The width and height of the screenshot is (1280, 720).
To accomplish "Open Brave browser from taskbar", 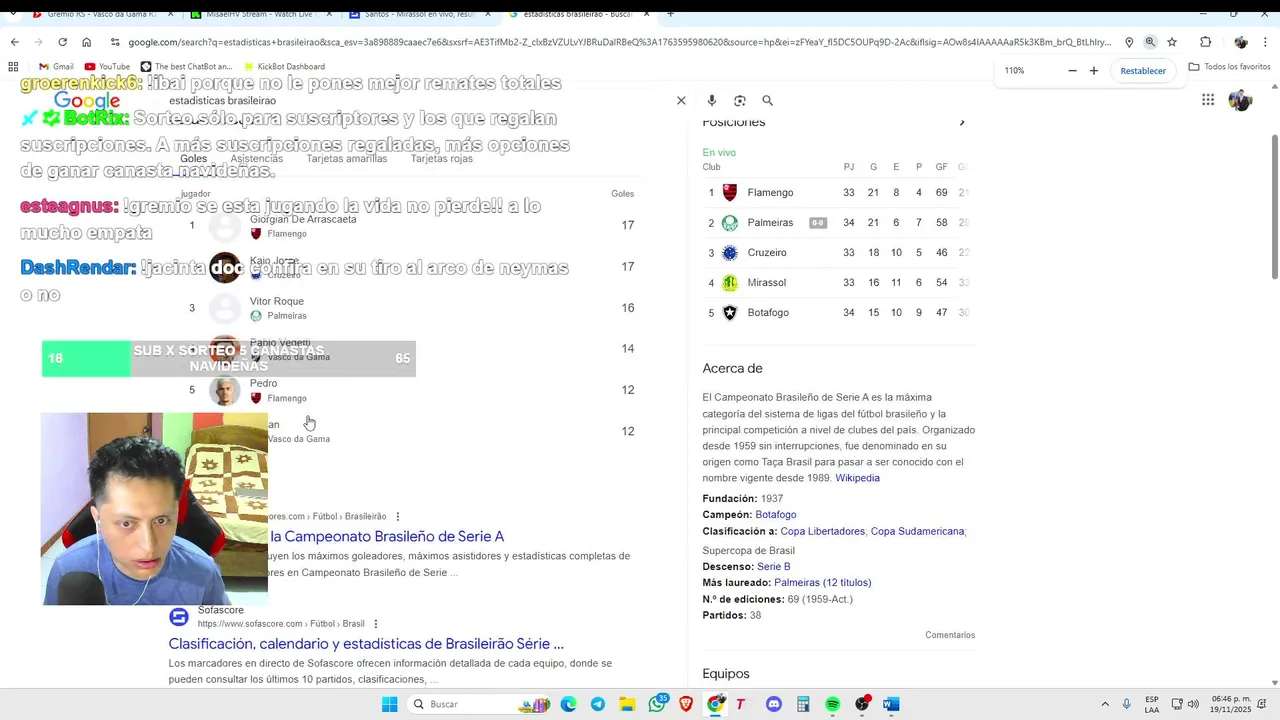I will [686, 704].
